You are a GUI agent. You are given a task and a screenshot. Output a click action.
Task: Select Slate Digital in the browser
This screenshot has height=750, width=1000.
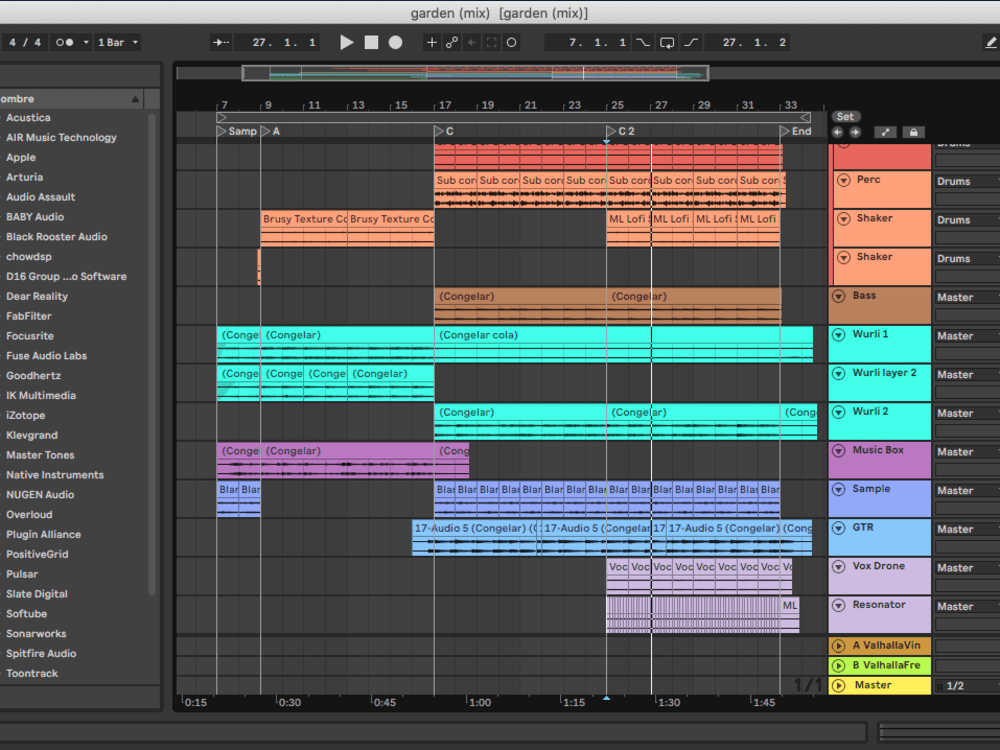pyautogui.click(x=36, y=594)
